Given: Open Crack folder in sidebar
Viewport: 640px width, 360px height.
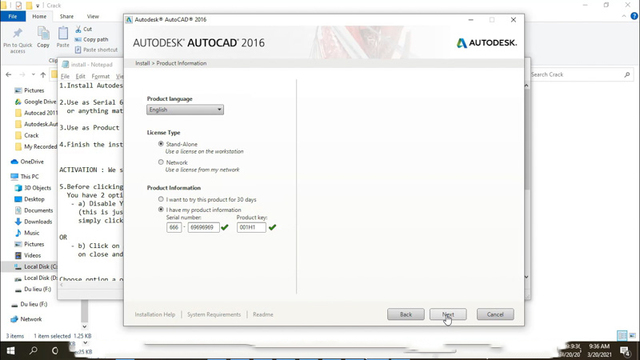Looking at the screenshot, I should point(27,135).
